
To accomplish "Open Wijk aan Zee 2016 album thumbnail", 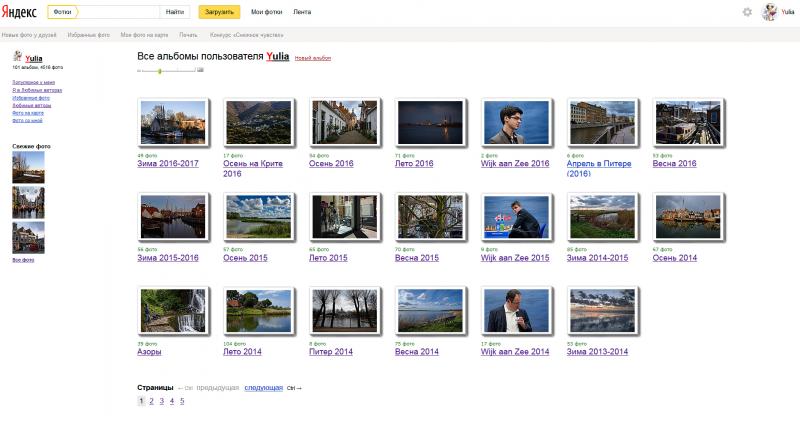I will 517,122.
